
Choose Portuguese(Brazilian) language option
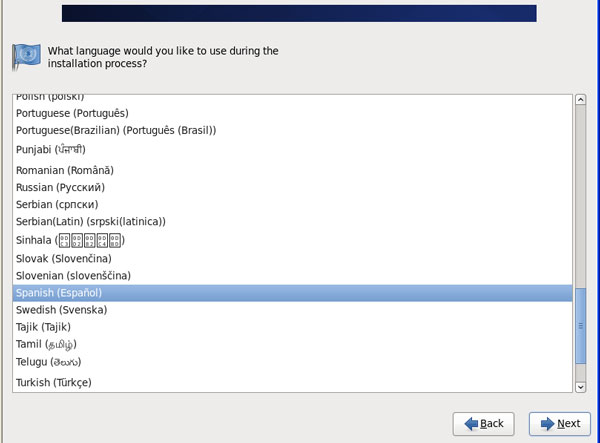116,130
